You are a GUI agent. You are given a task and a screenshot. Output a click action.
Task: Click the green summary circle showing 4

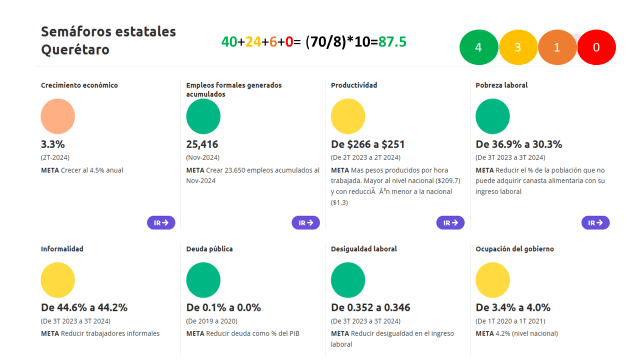pos(478,47)
